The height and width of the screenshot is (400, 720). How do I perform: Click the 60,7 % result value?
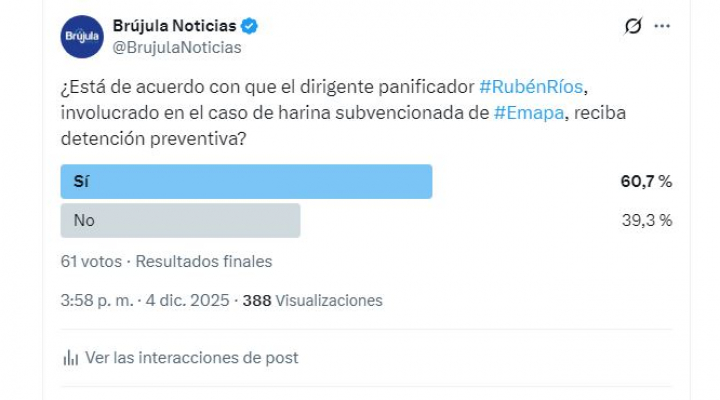pos(646,182)
